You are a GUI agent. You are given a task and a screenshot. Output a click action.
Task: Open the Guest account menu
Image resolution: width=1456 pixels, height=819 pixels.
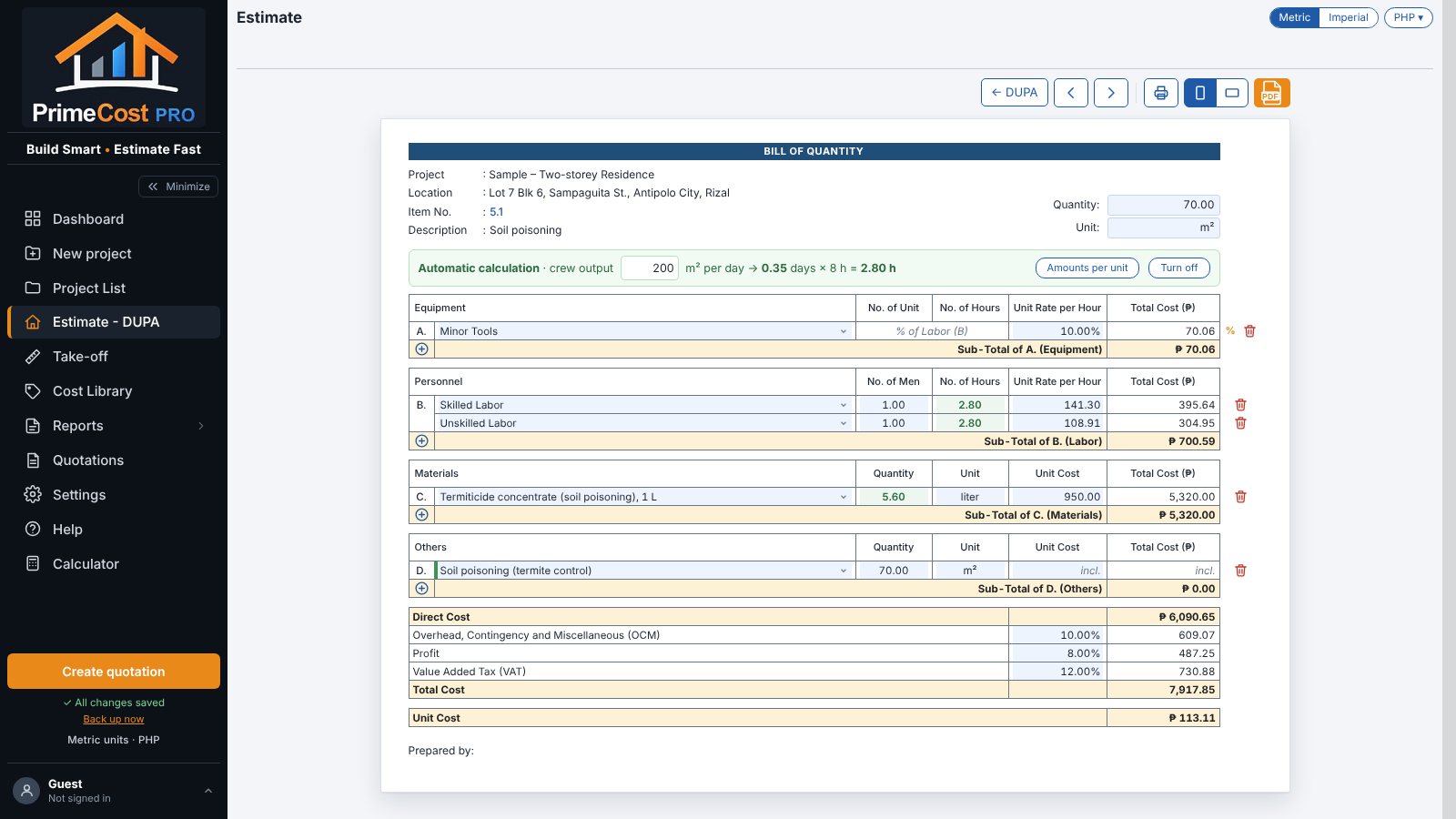click(x=114, y=791)
